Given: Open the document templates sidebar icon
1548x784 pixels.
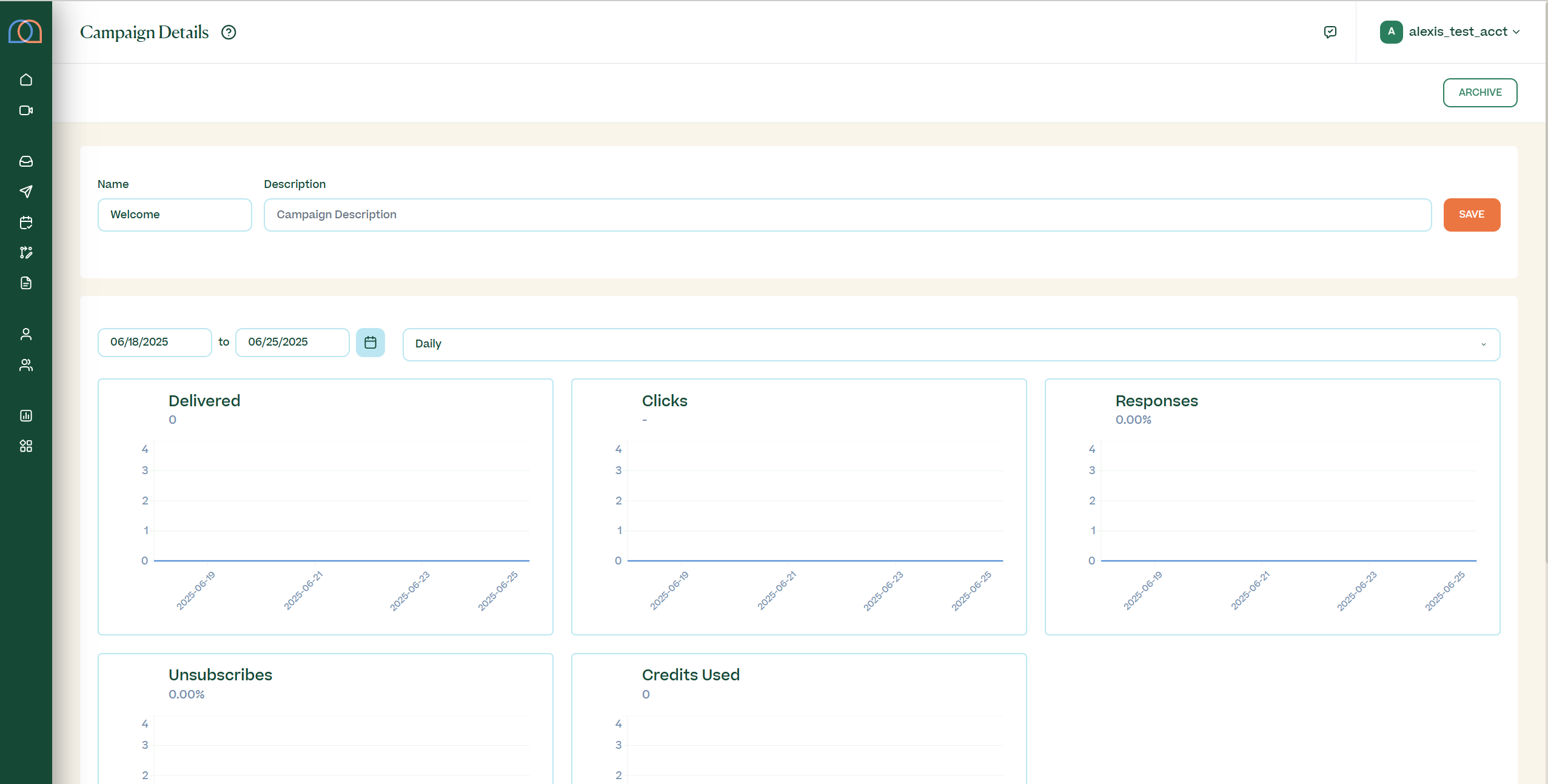Looking at the screenshot, I should pyautogui.click(x=26, y=283).
